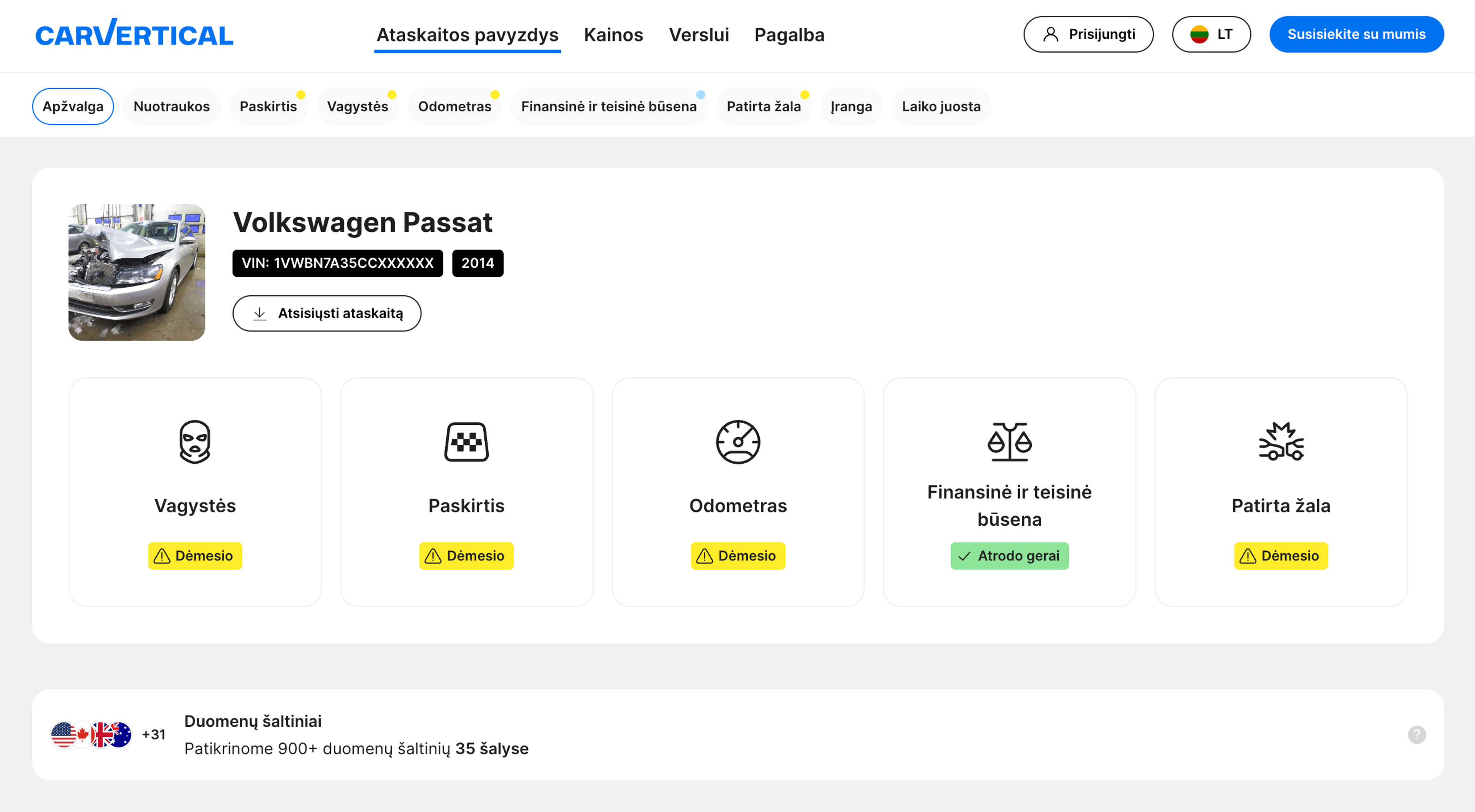Click the question mark help icon
This screenshot has width=1475, height=812.
tap(1416, 734)
